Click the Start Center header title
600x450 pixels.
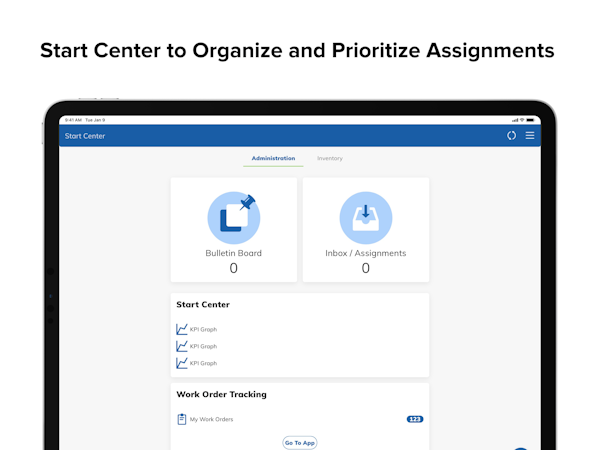coord(85,136)
